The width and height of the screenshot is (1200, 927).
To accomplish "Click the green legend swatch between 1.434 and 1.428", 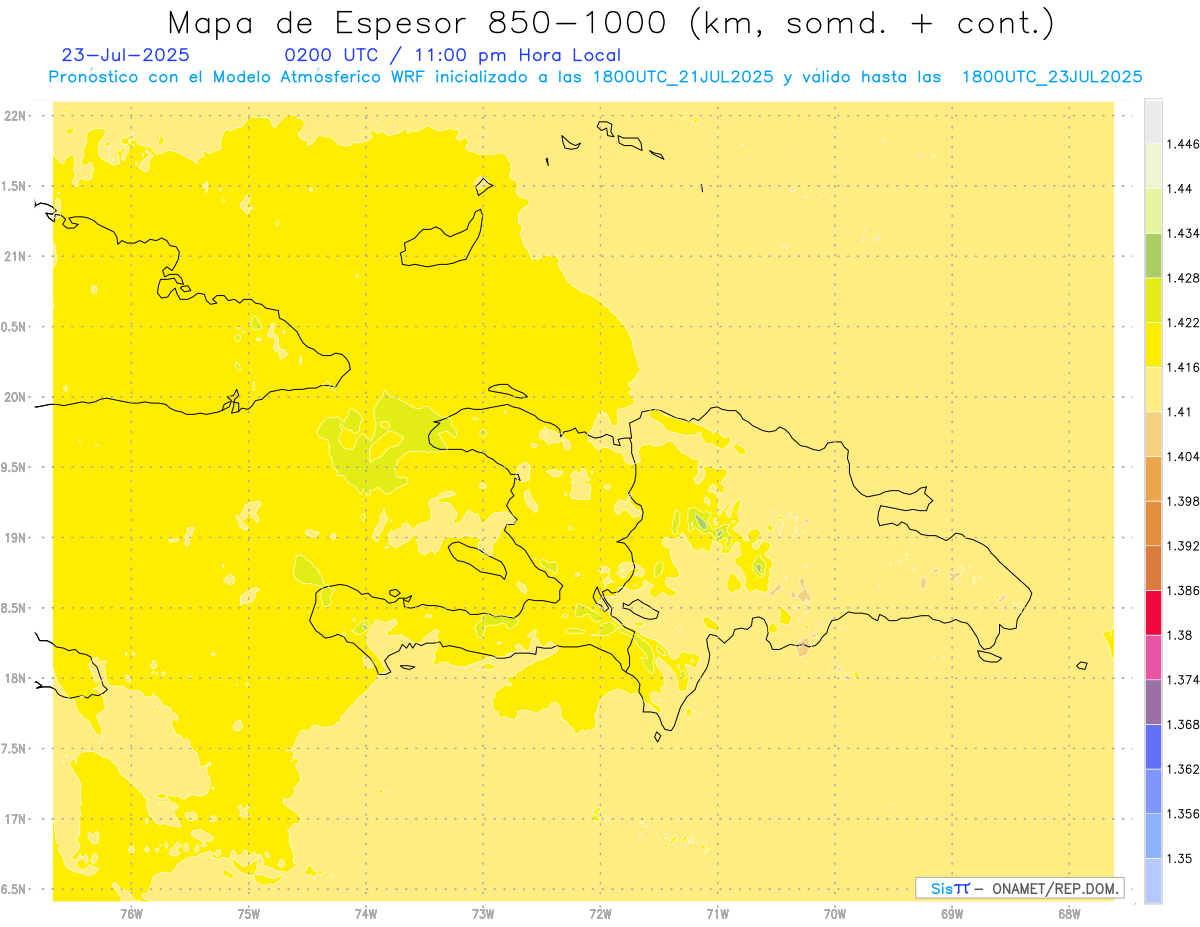I will click(1153, 255).
